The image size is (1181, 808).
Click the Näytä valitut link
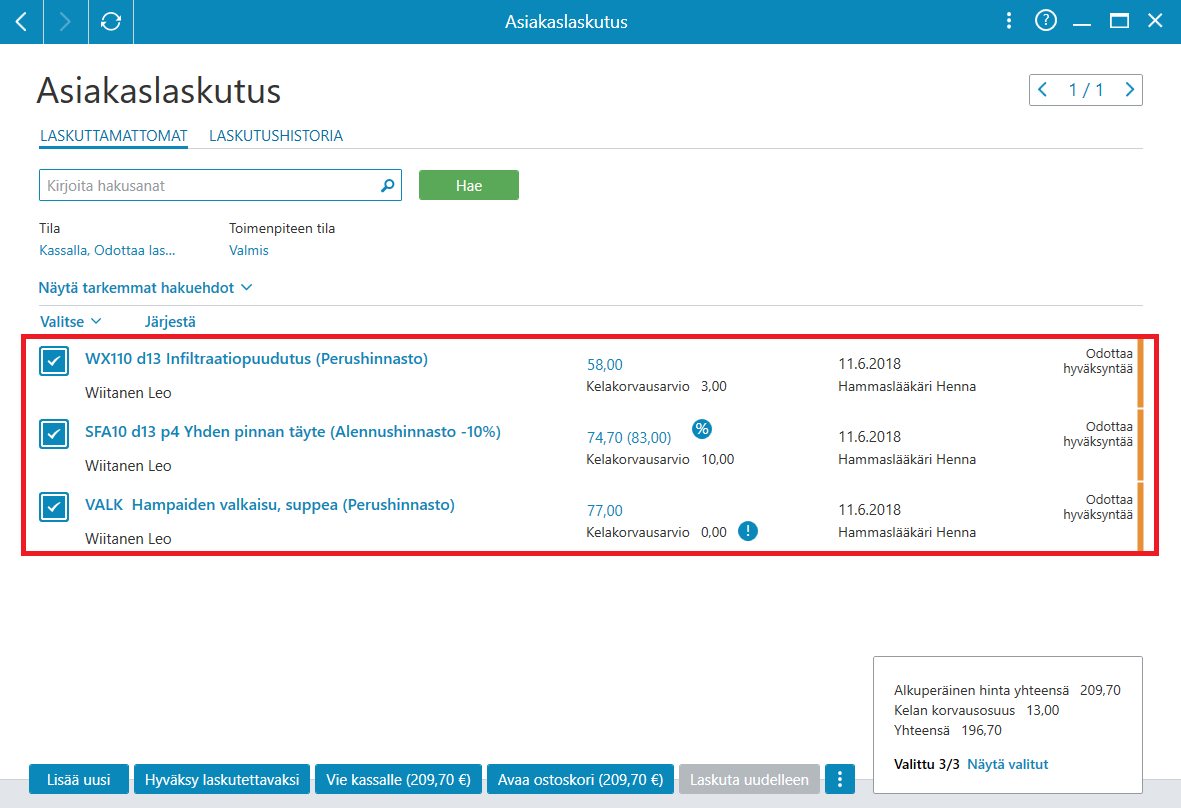[x=1008, y=764]
